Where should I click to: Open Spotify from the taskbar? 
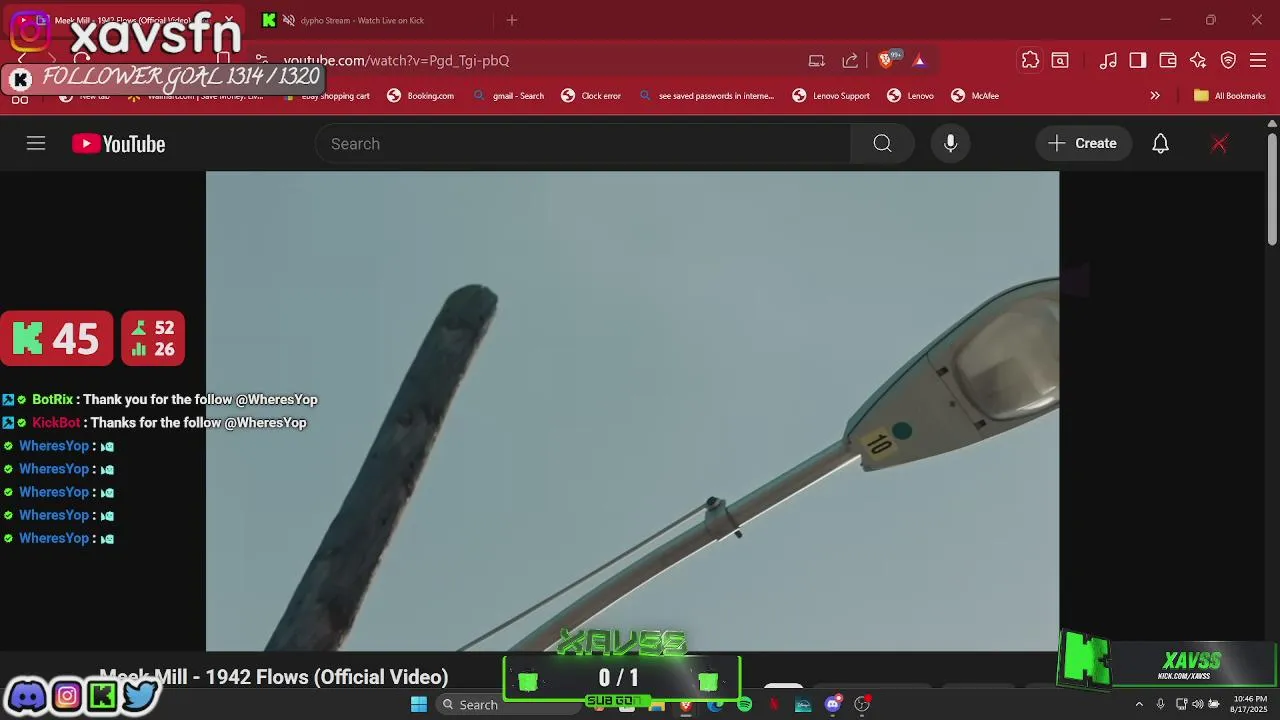tap(744, 705)
